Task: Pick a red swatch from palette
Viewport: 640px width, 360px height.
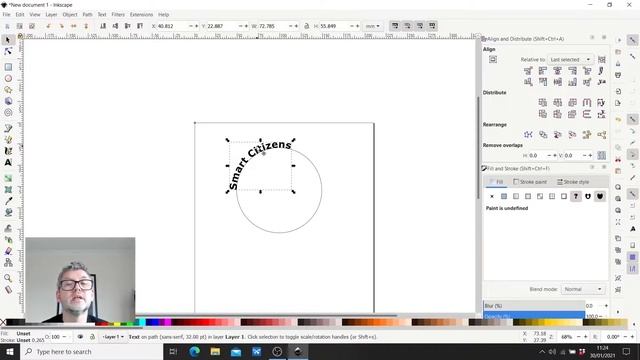Action: [204, 322]
